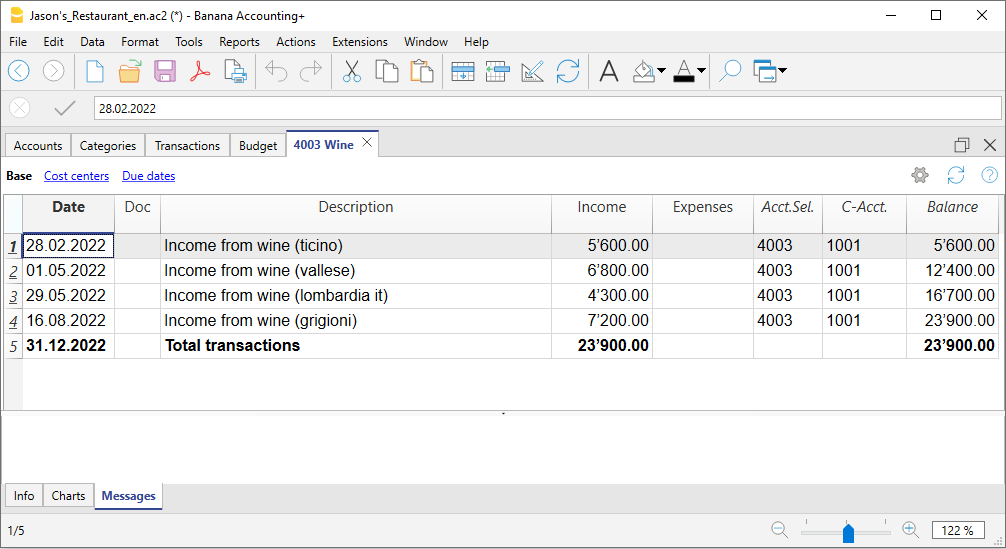The width and height of the screenshot is (1006, 549).
Task: Export to PDF with the red PDF icon
Action: pyautogui.click(x=200, y=71)
